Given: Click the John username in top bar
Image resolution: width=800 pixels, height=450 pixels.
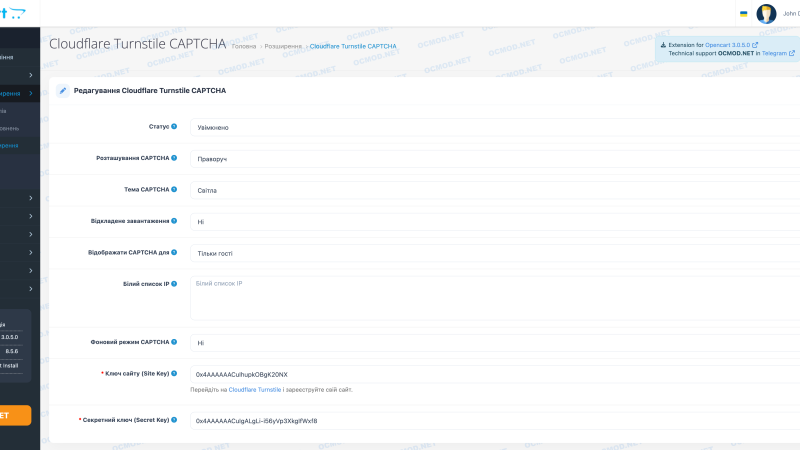Looking at the screenshot, I should point(791,14).
